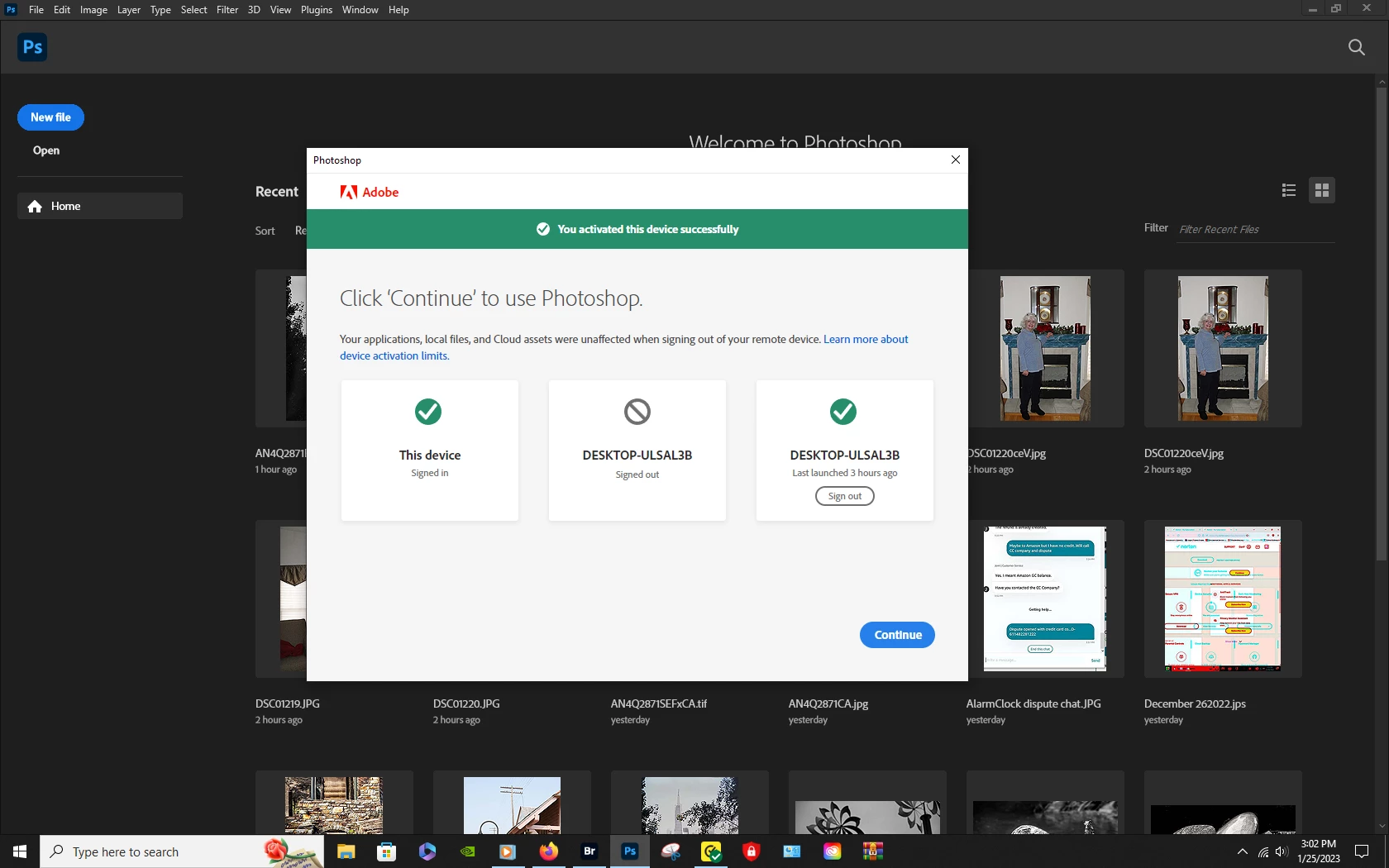
Task: Close the Photoshop activation dialog
Action: tap(956, 160)
